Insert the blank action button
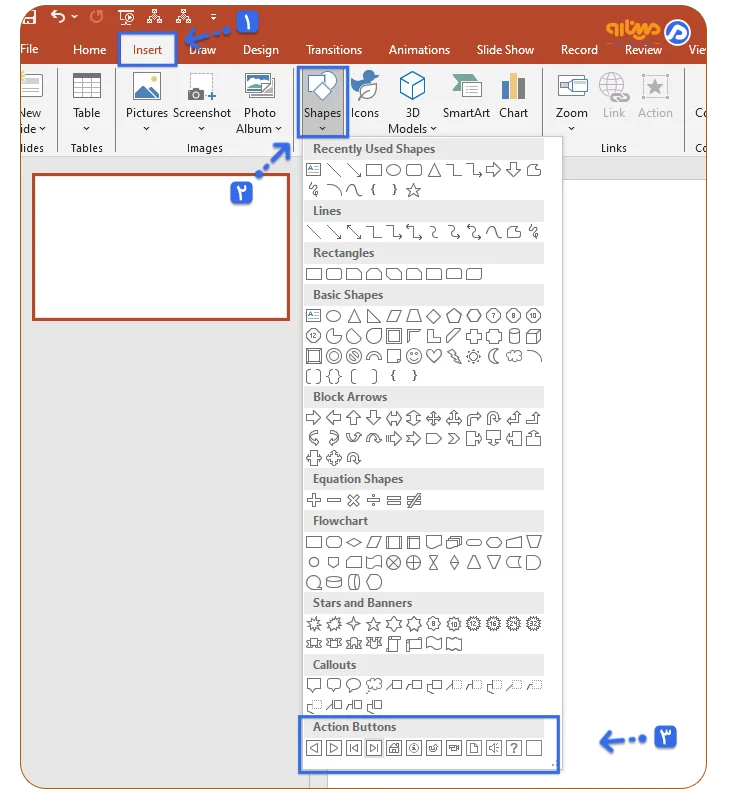 tap(534, 748)
